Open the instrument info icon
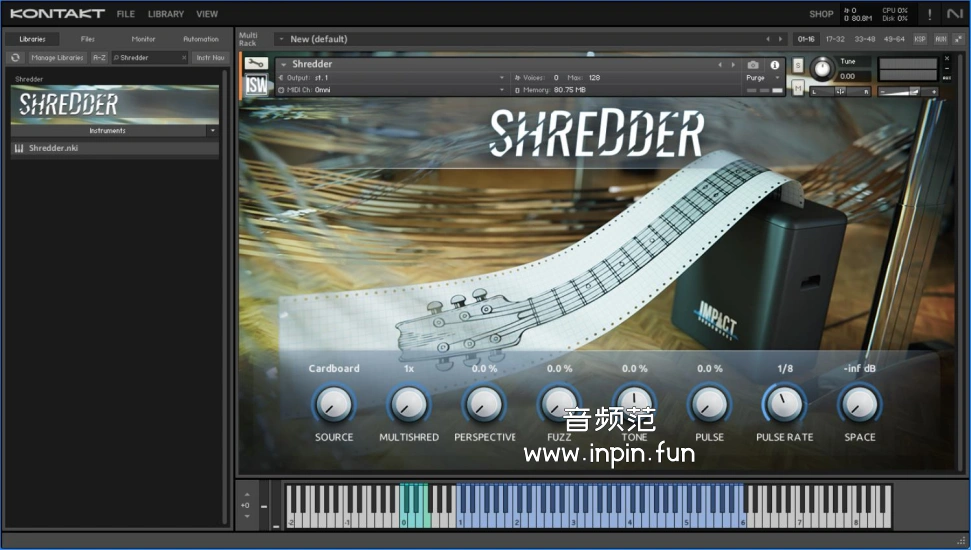Viewport: 971px width, 550px height. pyautogui.click(x=774, y=64)
